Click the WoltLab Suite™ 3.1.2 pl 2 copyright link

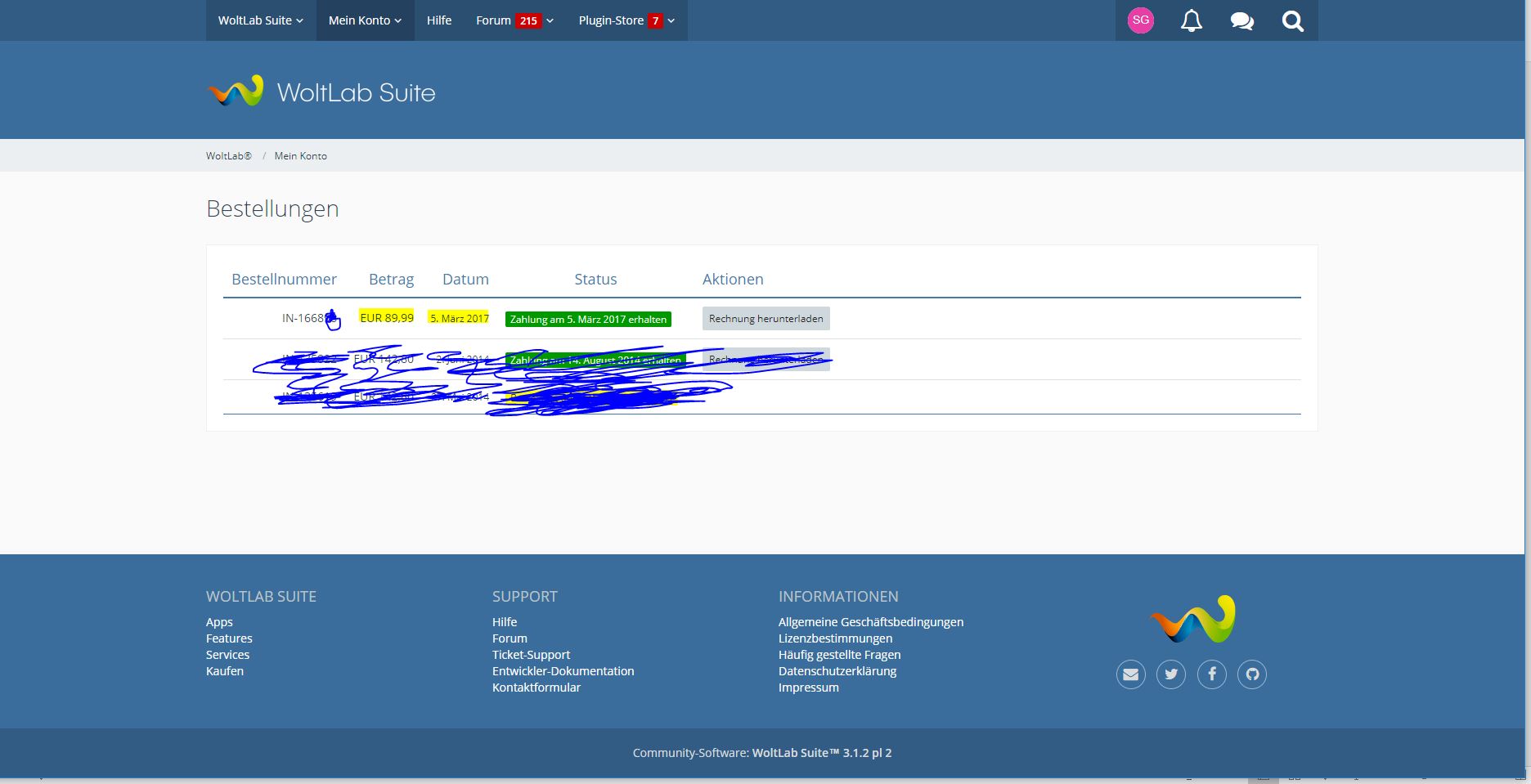[x=822, y=753]
